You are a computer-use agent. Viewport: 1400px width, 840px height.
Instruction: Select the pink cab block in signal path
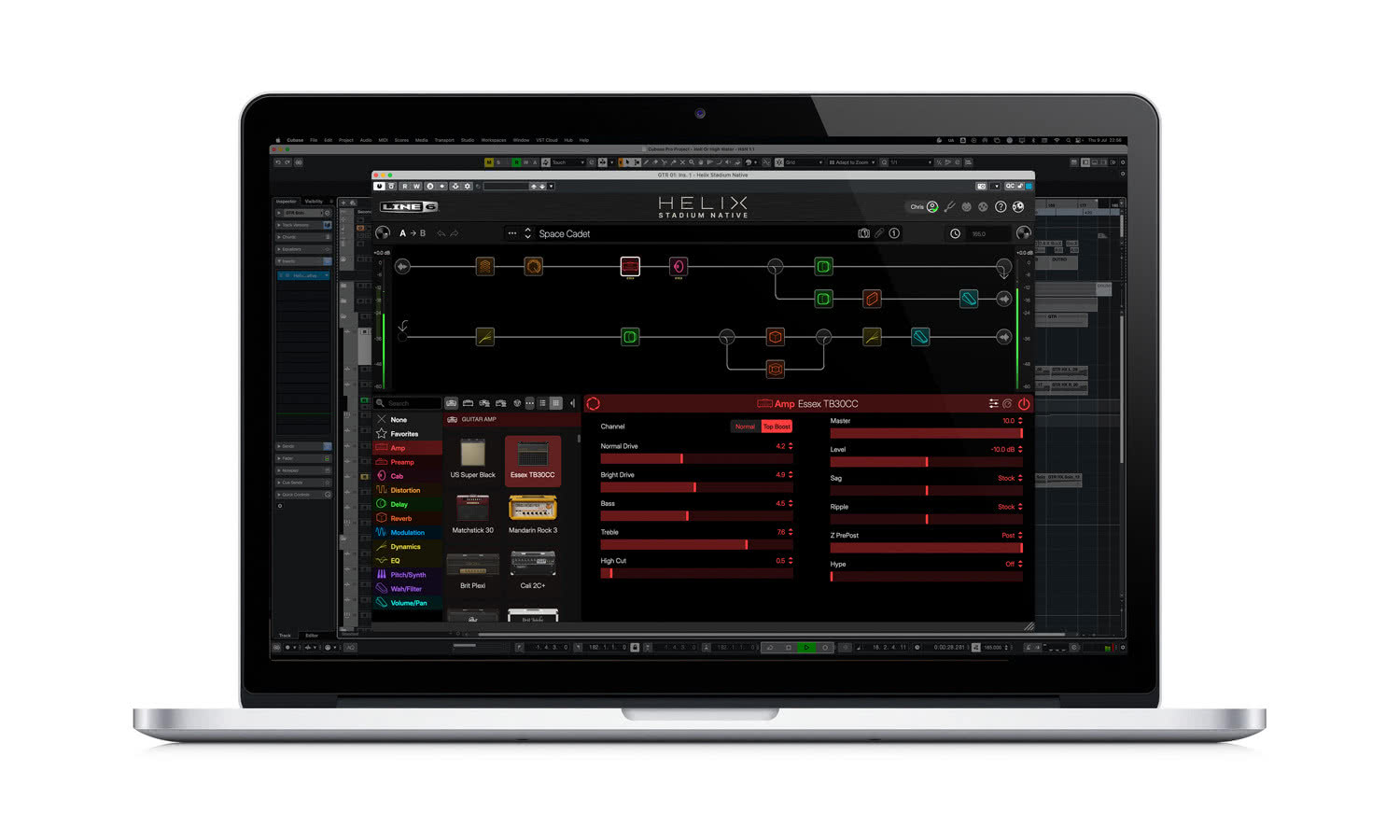[x=679, y=267]
